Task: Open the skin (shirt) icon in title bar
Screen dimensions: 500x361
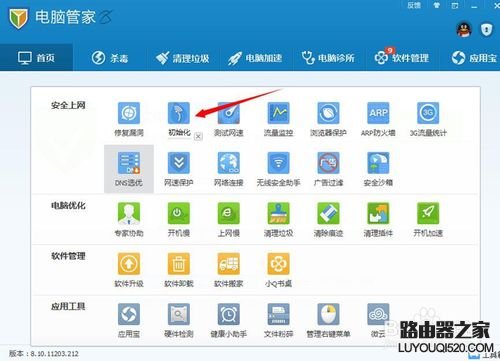Action: [x=436, y=5]
